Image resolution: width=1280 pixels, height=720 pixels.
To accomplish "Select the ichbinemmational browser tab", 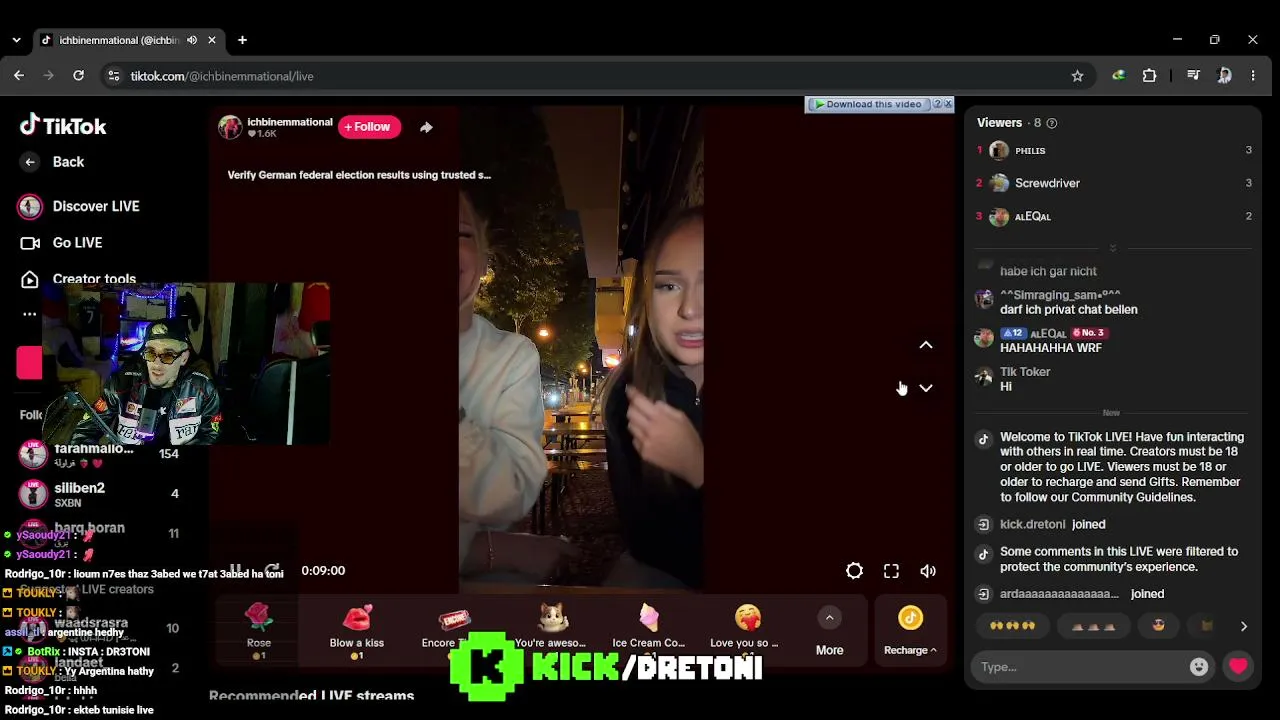I will coord(118,40).
